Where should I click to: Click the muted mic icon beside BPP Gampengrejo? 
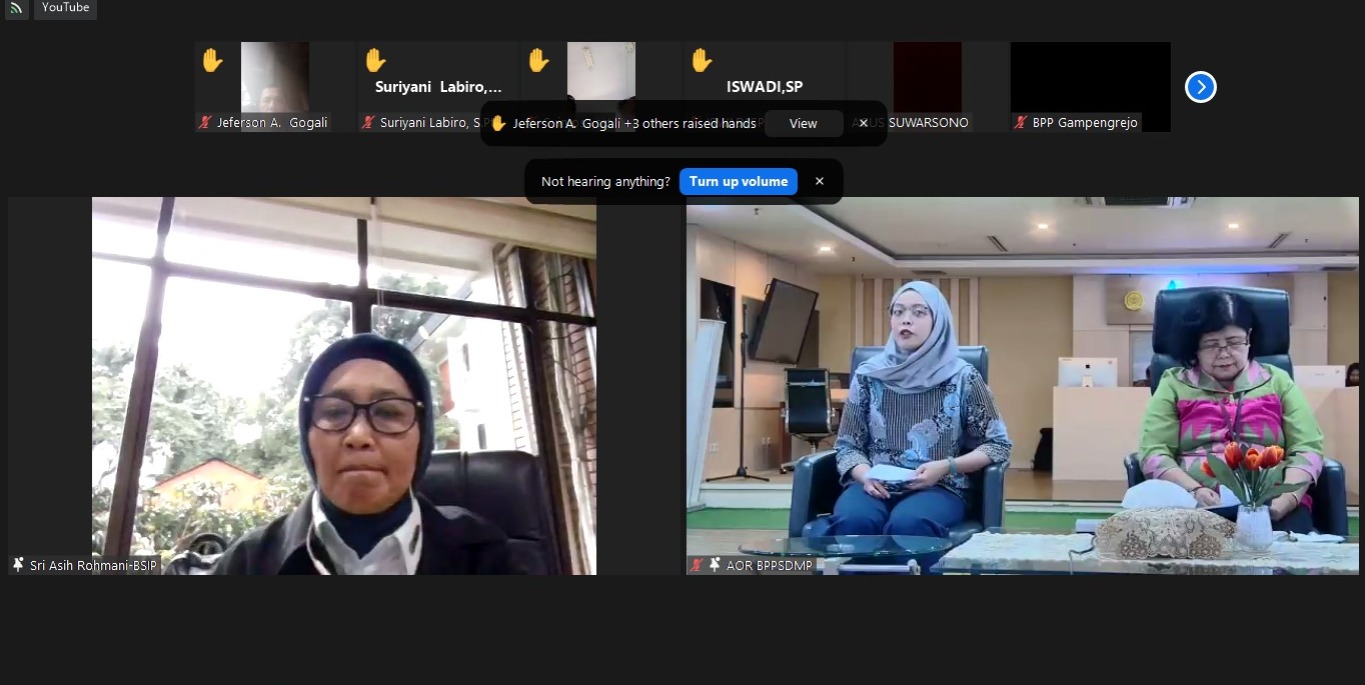click(1019, 122)
